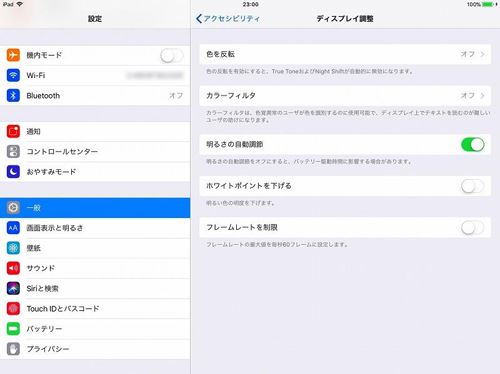Tap the Display & Brightness AA icon

(13, 228)
